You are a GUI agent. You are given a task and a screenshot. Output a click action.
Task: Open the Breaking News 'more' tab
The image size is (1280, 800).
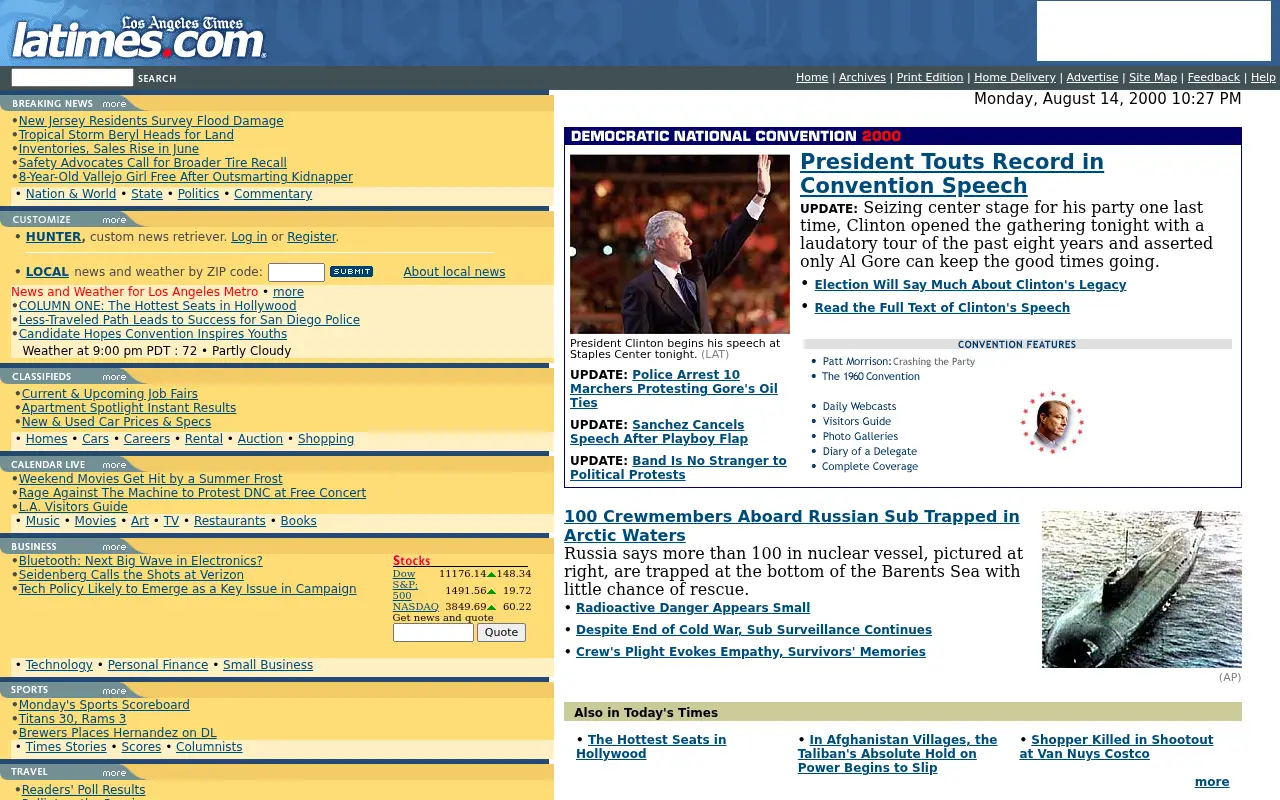[x=114, y=104]
